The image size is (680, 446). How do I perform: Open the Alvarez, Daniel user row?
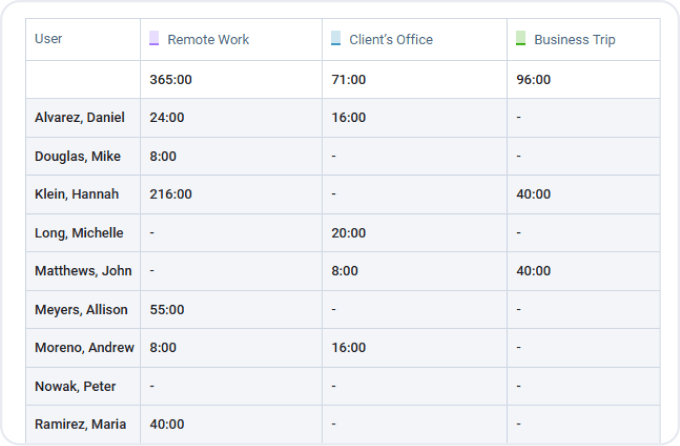[79, 117]
